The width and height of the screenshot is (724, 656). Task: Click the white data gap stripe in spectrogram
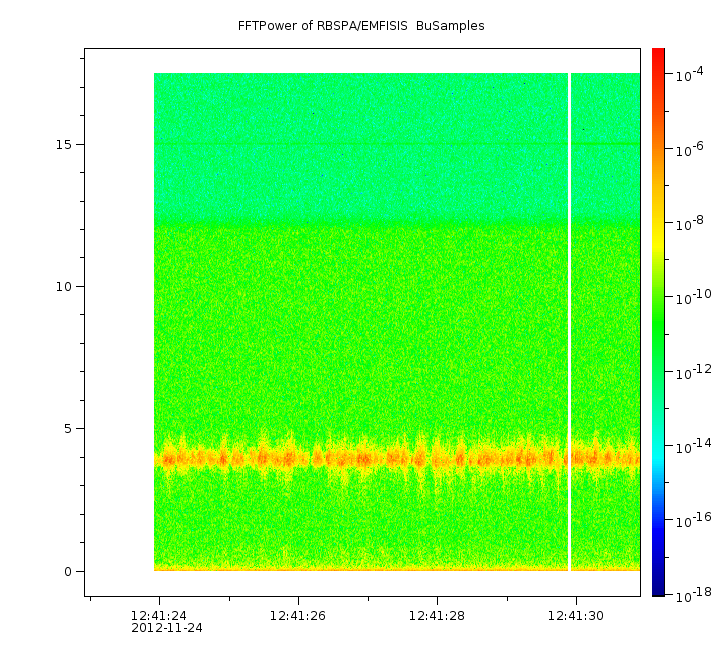(x=569, y=322)
